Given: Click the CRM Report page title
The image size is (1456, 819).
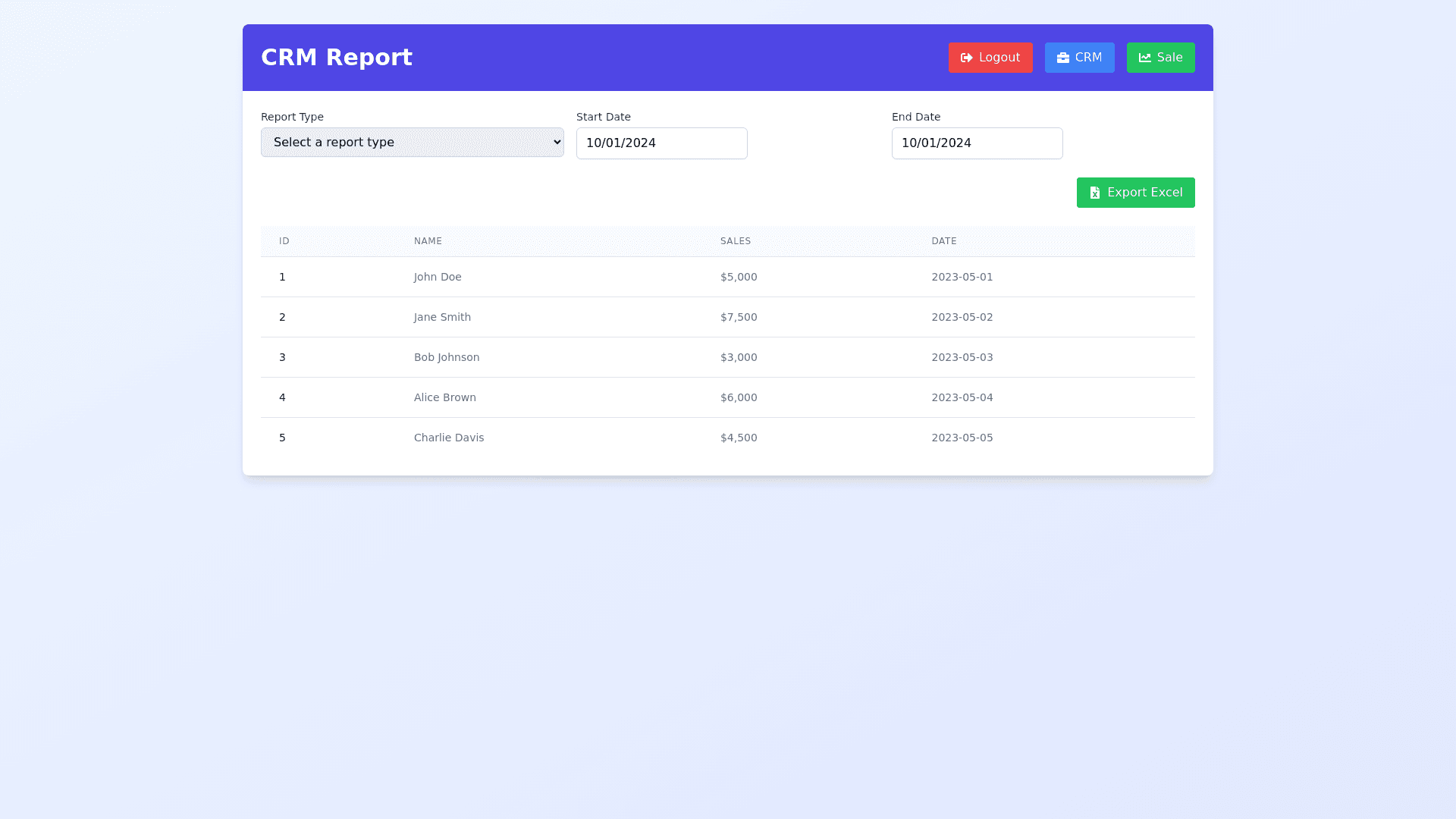Looking at the screenshot, I should tap(336, 58).
